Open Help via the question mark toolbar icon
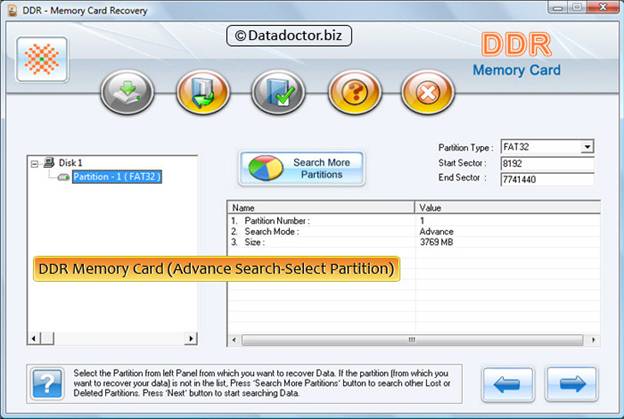This screenshot has height=419, width=624. [354, 92]
